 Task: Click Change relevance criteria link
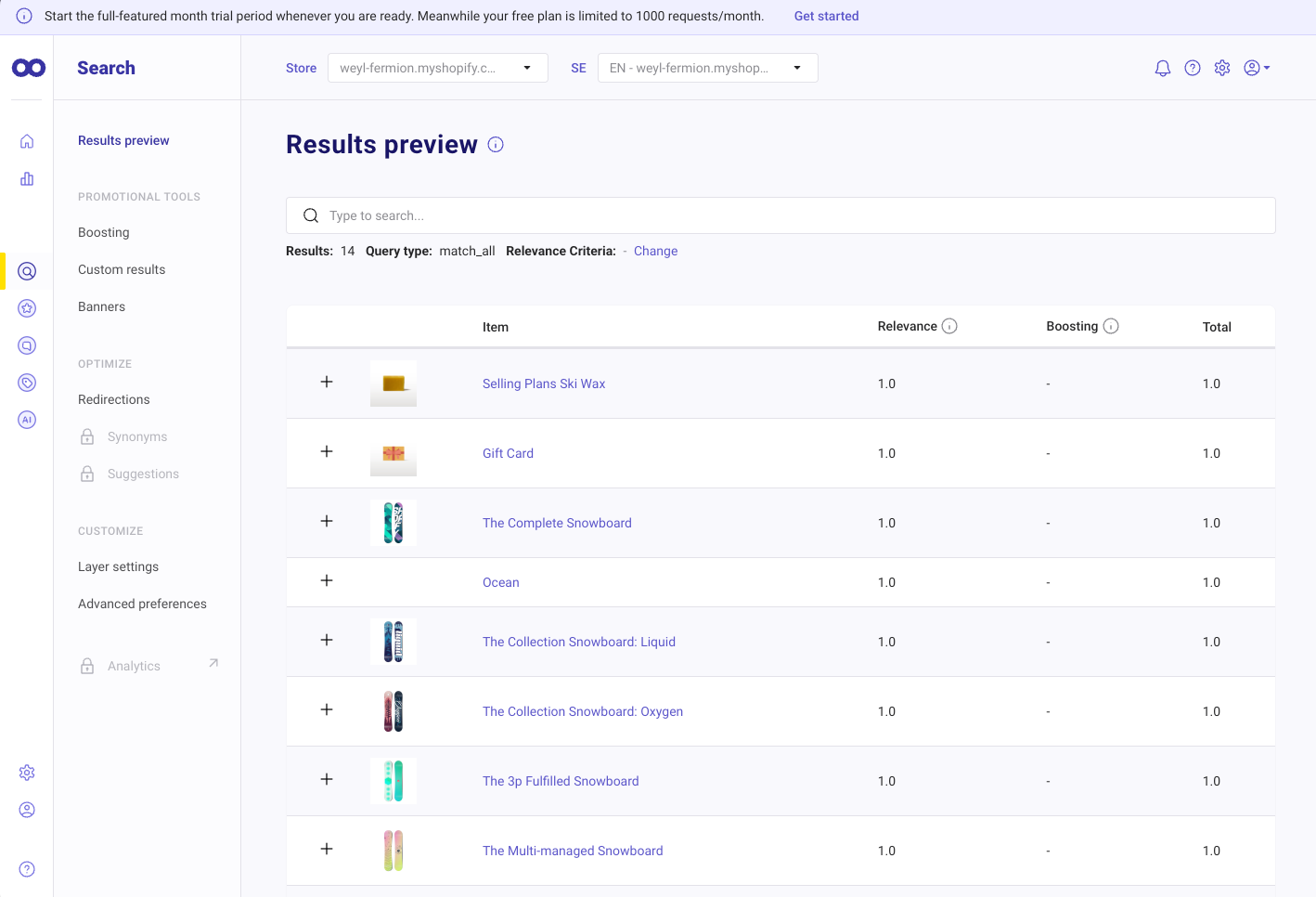pos(655,251)
